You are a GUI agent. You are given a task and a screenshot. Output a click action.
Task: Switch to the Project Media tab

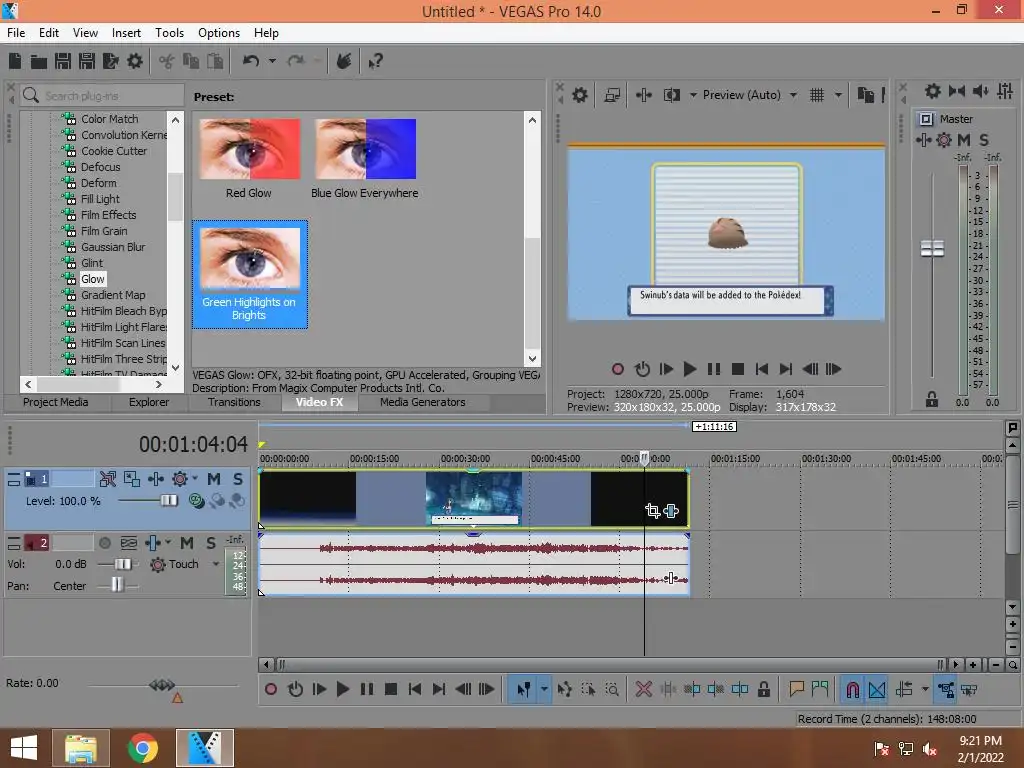click(x=56, y=402)
